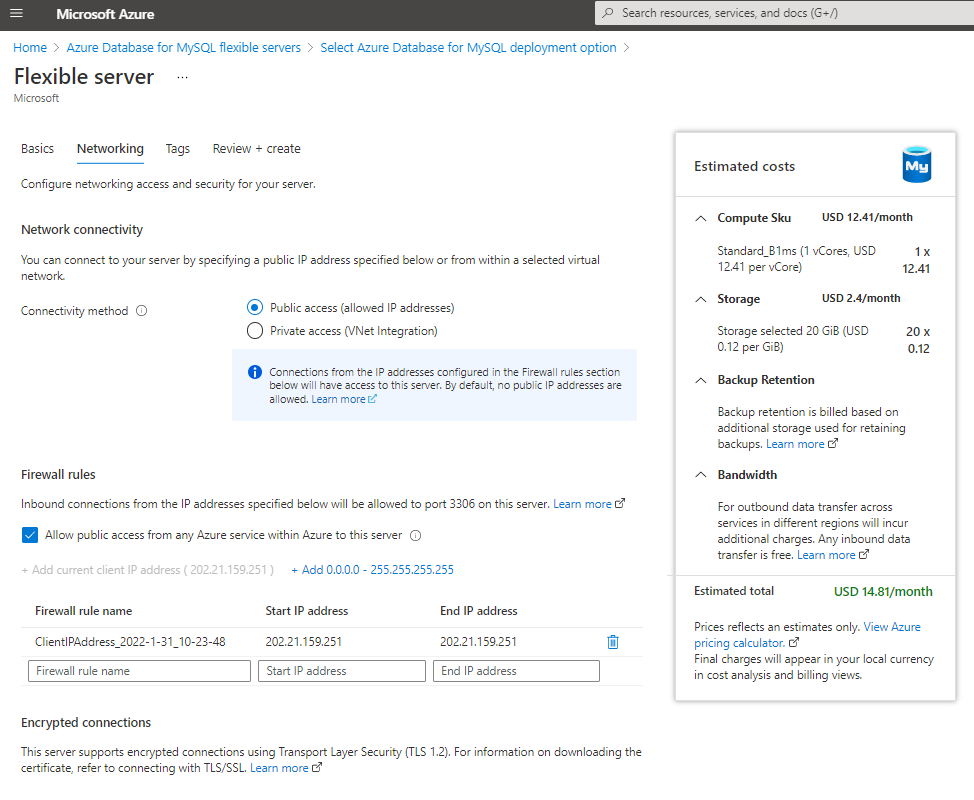Image resolution: width=974 pixels, height=800 pixels.
Task: Delete the ClientIPAddress firewall rule via trash icon
Action: pos(613,643)
